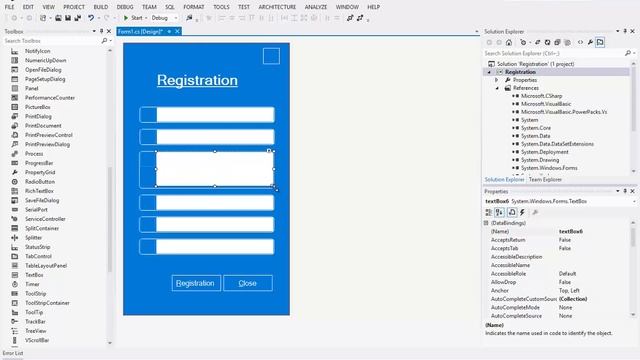Pin the Toolbox panel with auto-hide icon
This screenshot has height=360, width=640.
coord(102,31)
